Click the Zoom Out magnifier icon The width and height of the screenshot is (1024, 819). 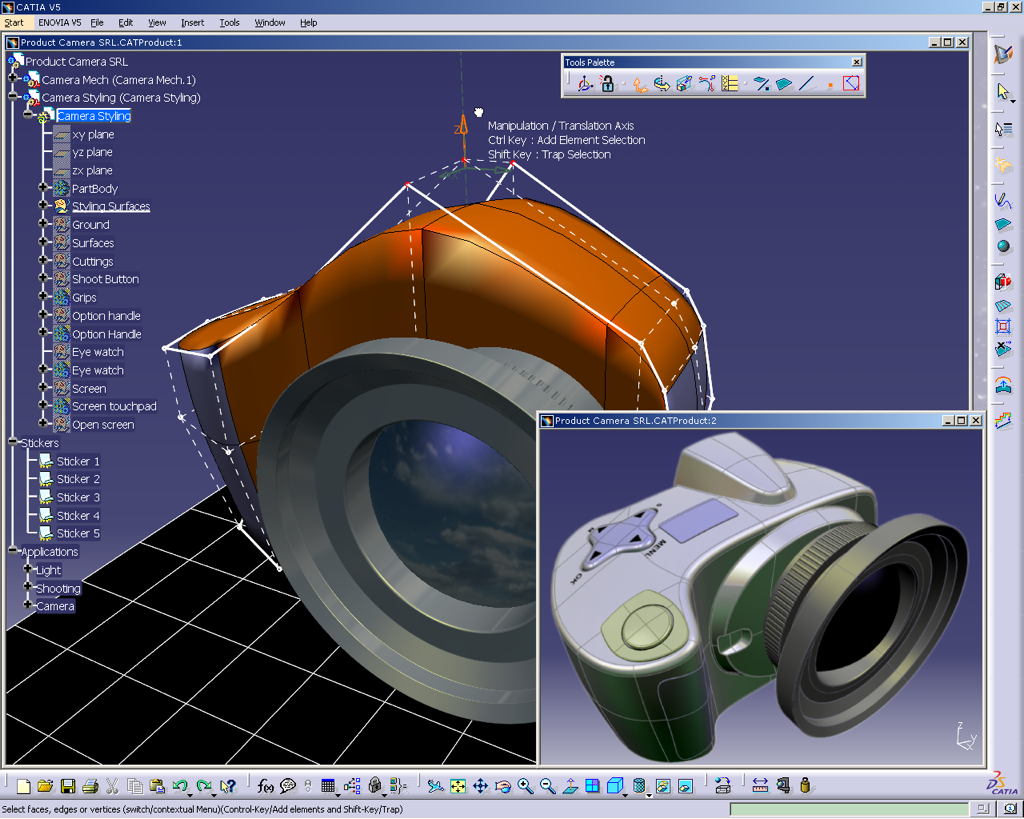click(x=546, y=786)
